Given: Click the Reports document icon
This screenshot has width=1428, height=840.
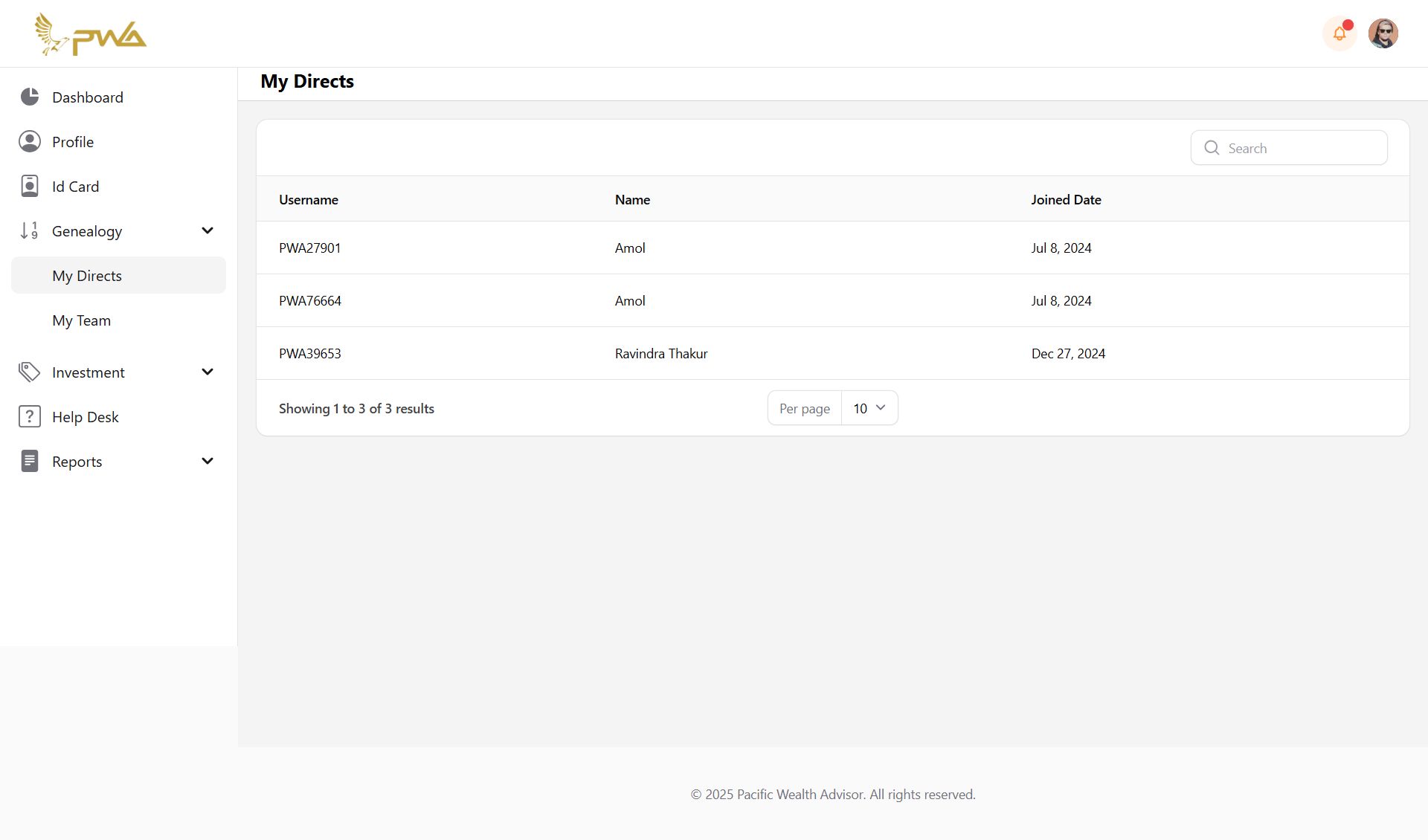Looking at the screenshot, I should click(30, 461).
